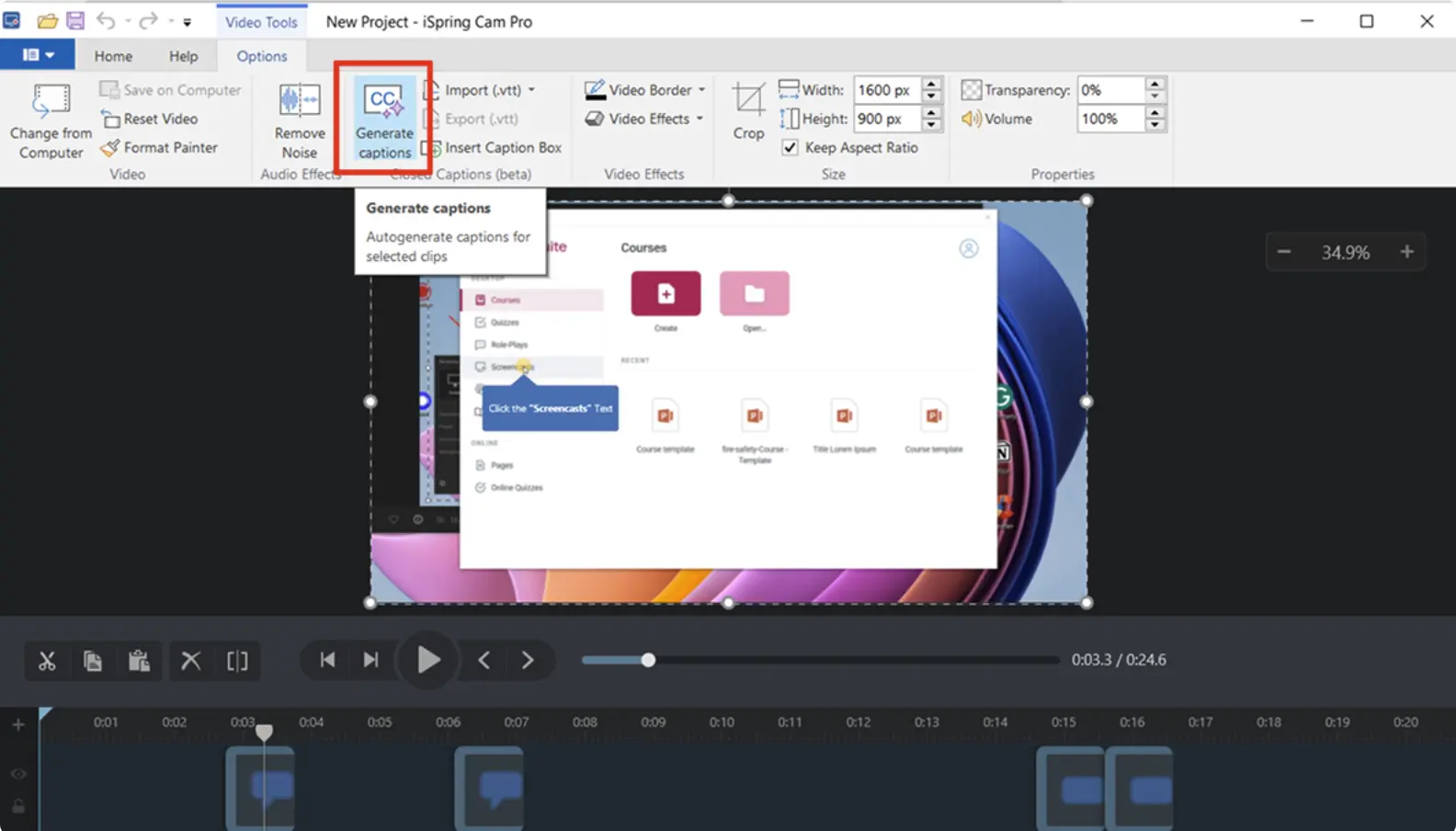
Task: Split clip using the split icon
Action: click(237, 661)
